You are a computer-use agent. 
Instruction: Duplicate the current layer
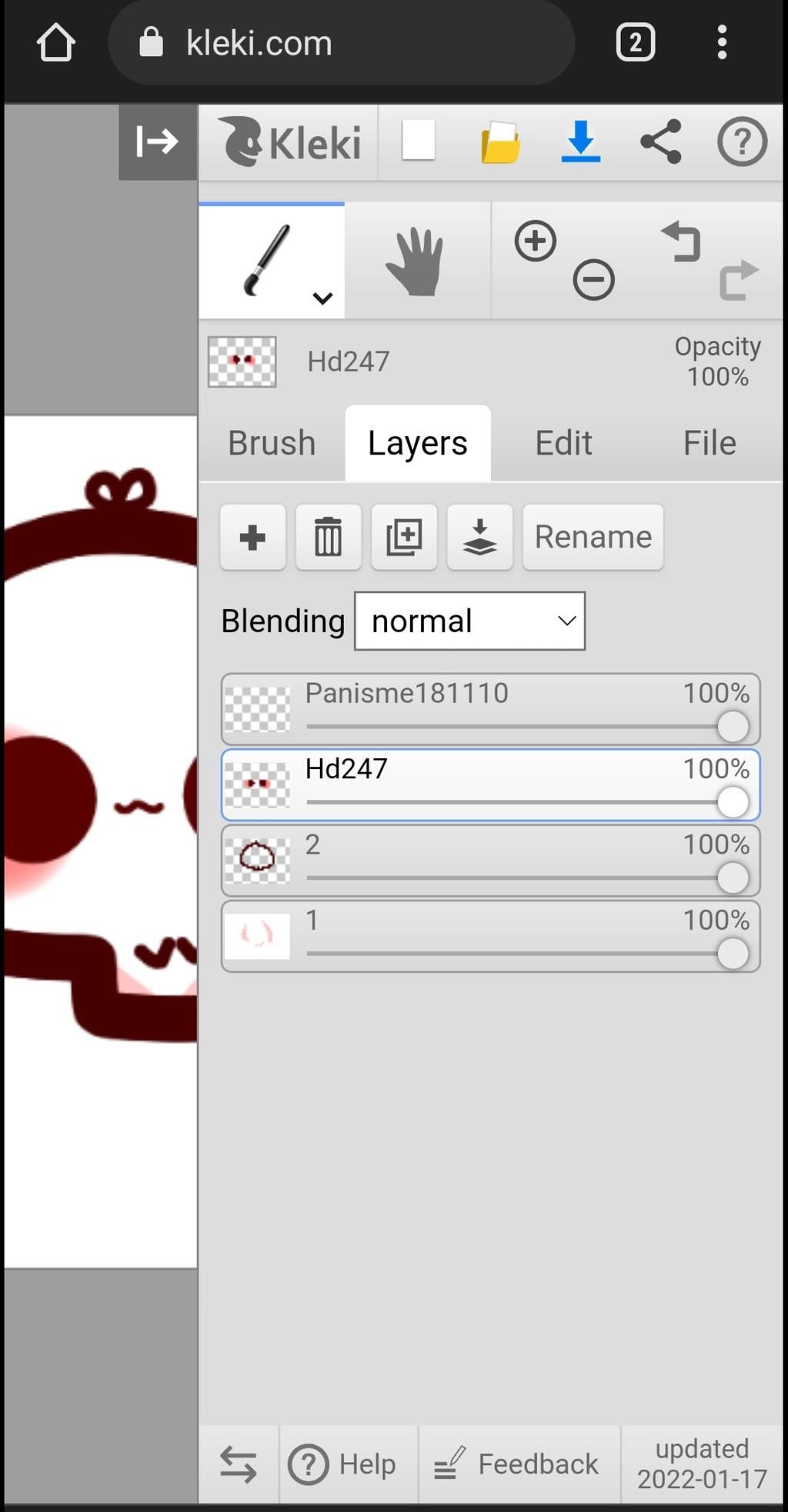[x=404, y=537]
